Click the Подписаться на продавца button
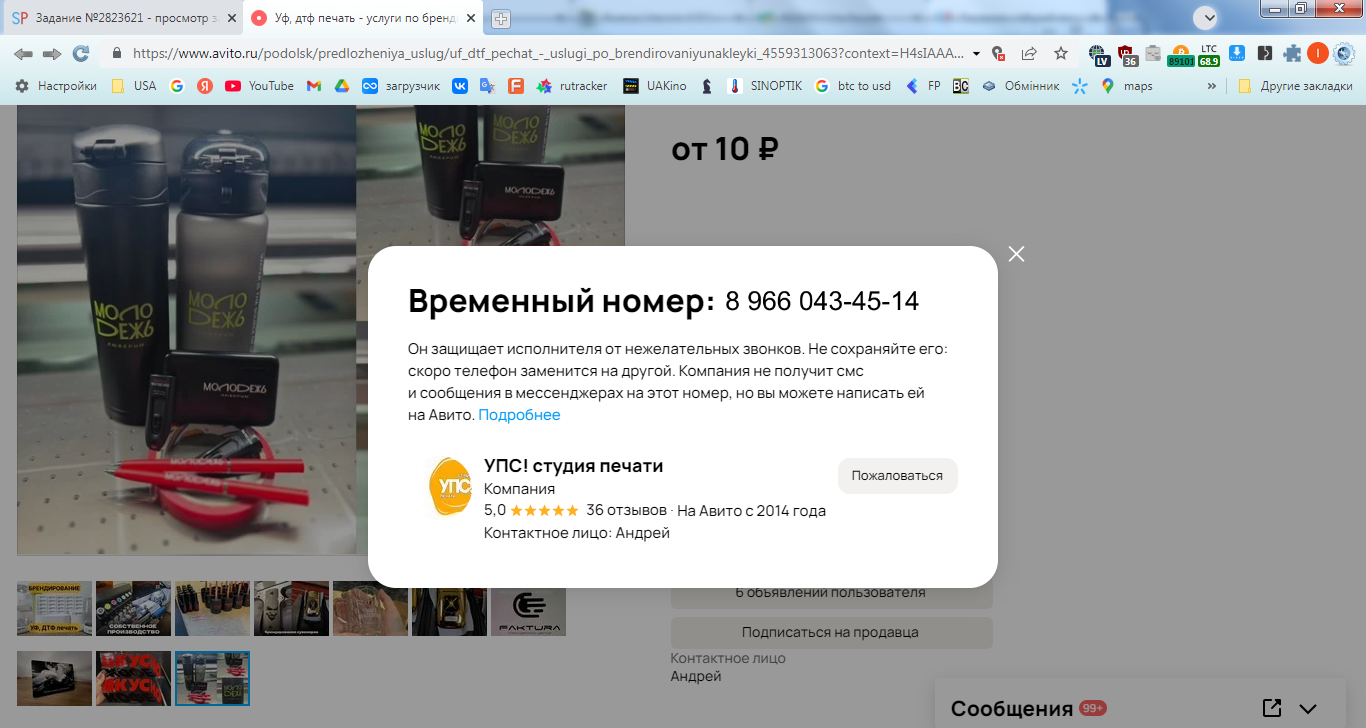 click(831, 632)
